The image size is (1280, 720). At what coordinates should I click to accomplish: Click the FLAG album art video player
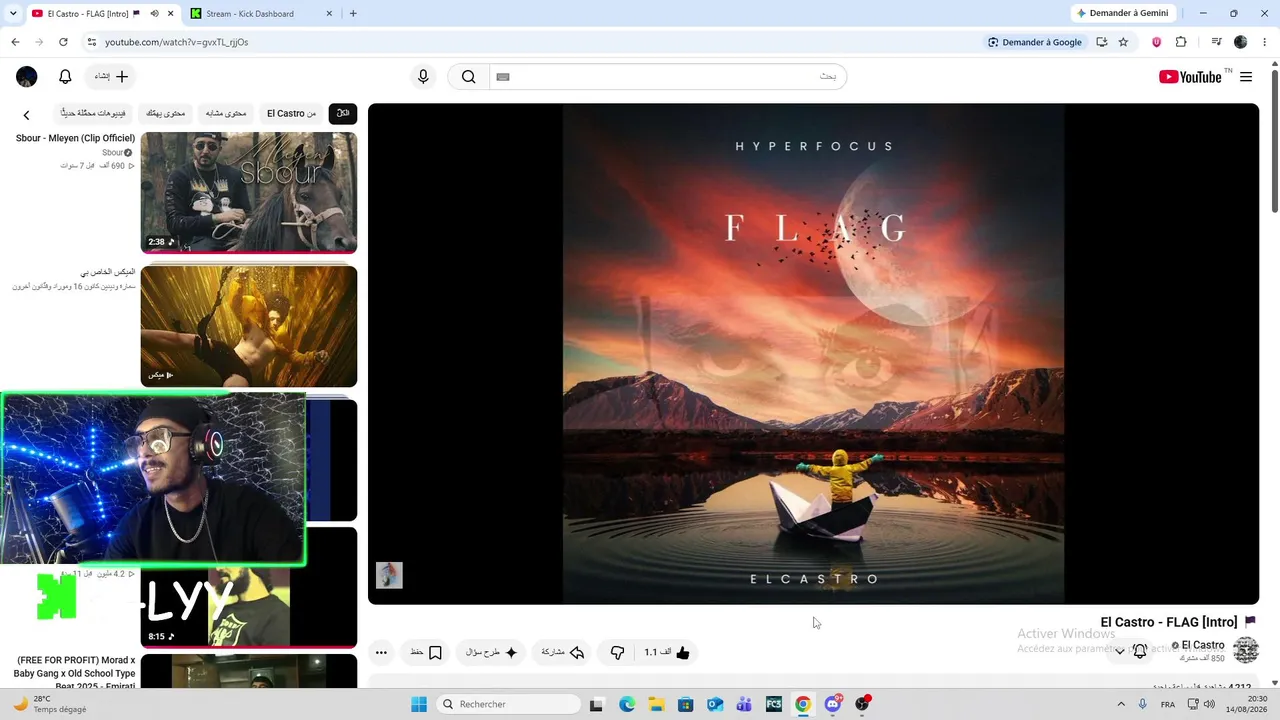pyautogui.click(x=813, y=354)
